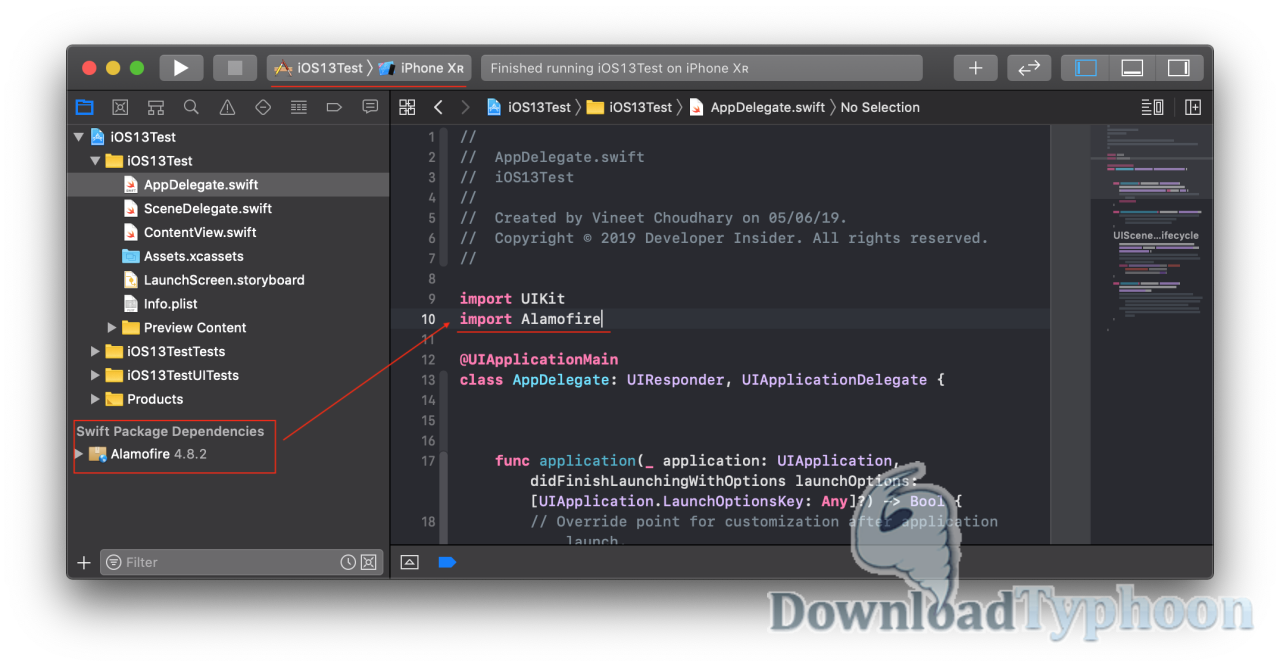This screenshot has height=667, width=1280.
Task: Select LaunchScreen.storyboard file
Action: click(224, 280)
